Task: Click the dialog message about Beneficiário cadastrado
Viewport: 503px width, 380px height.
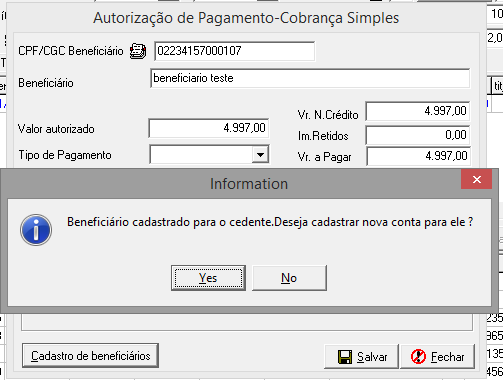Action: 270,222
